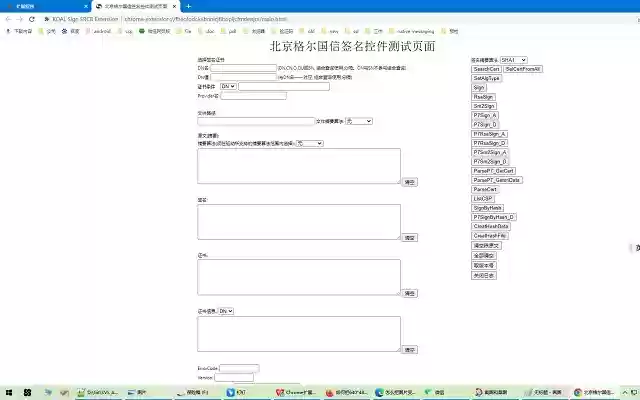
Task: Go forward in browser history
Action: (20, 19)
